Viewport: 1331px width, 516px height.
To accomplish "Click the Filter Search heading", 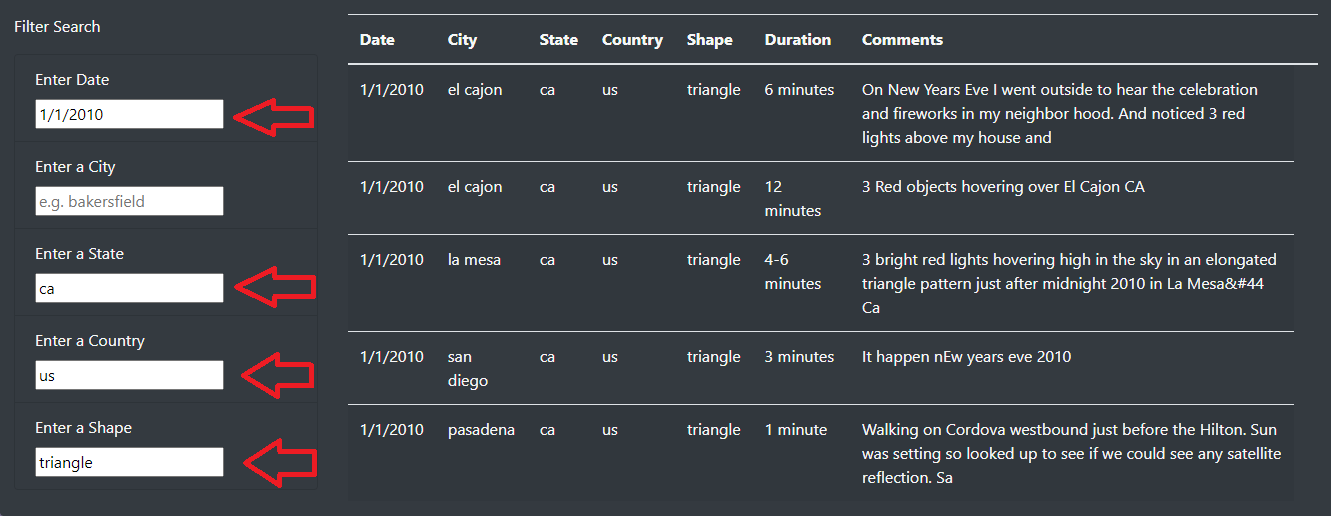I will 57,27.
